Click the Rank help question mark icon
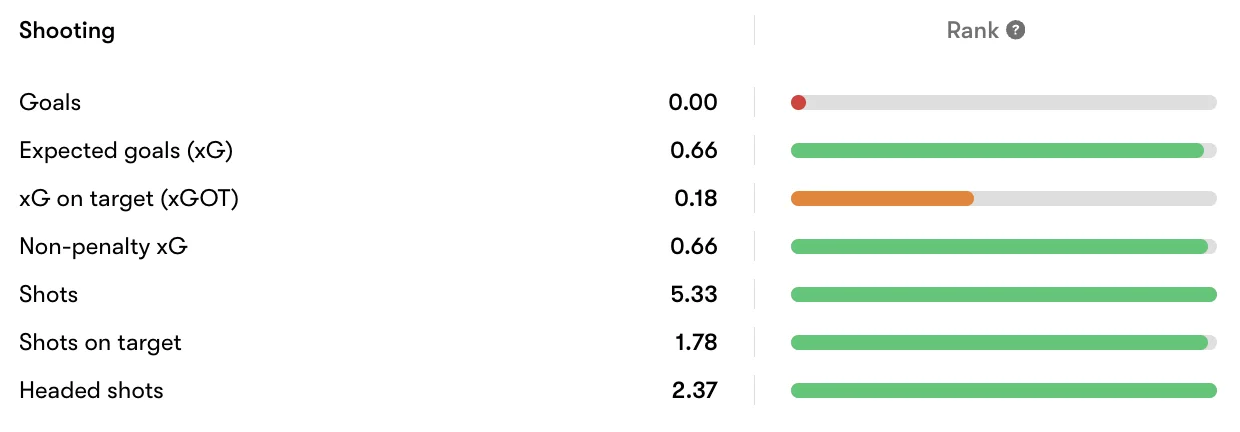1240x432 pixels. coord(1016,30)
